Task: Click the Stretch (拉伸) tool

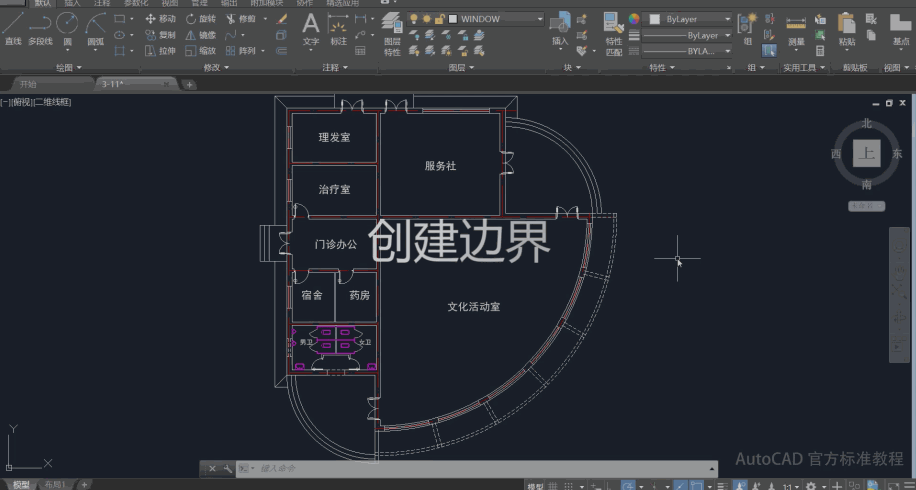Action: [160, 51]
